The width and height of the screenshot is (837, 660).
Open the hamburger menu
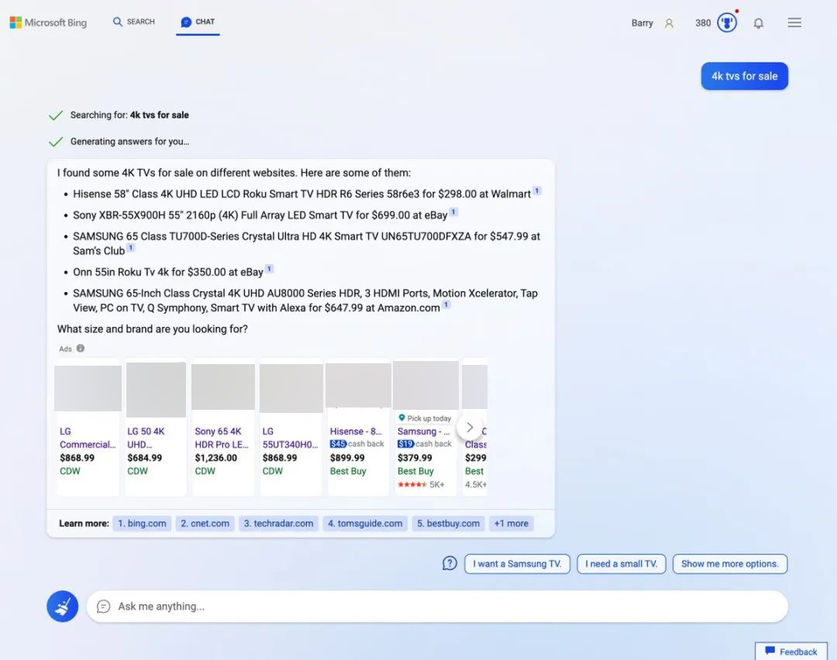794,22
